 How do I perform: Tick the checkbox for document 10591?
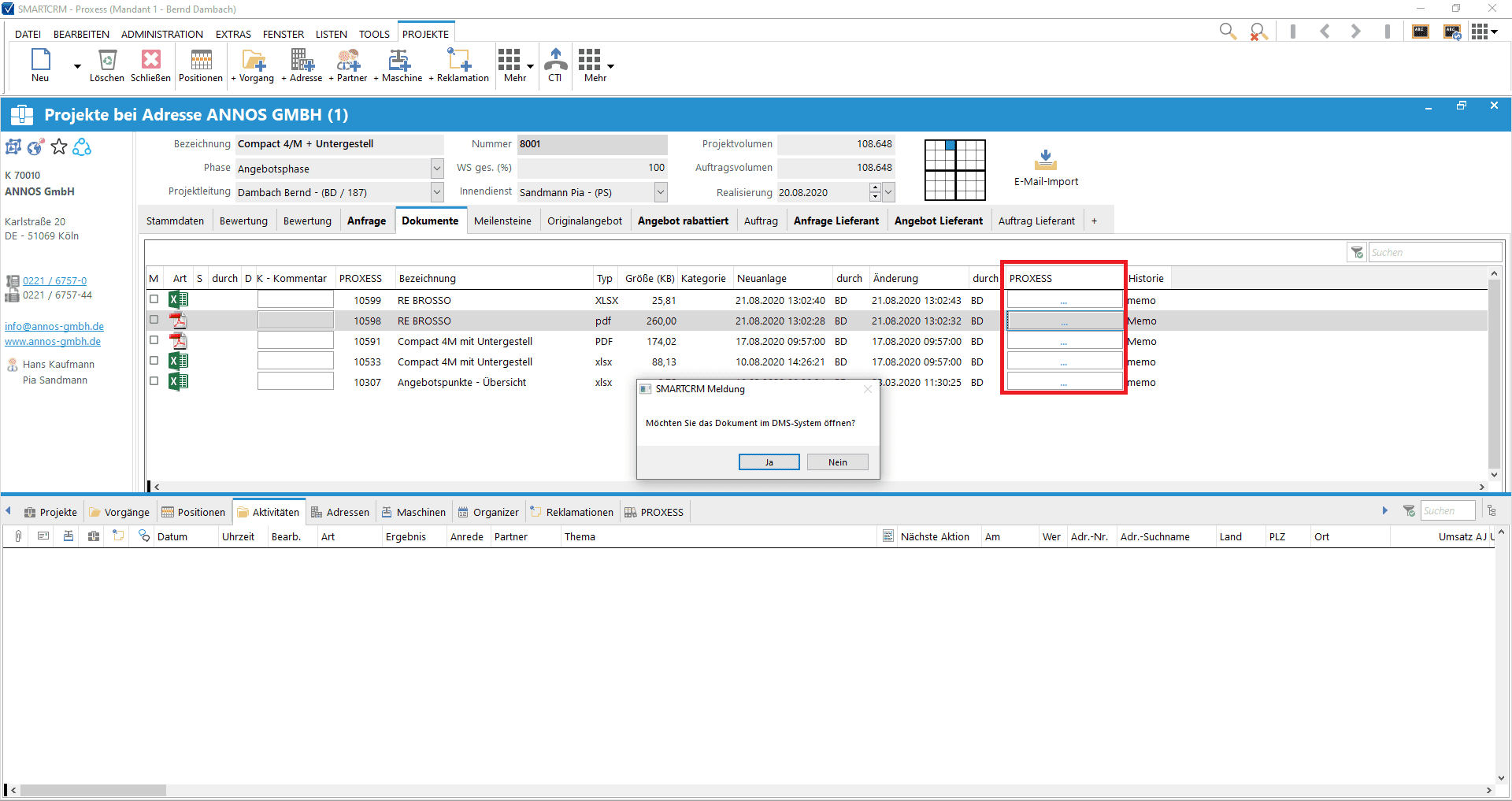tap(154, 340)
